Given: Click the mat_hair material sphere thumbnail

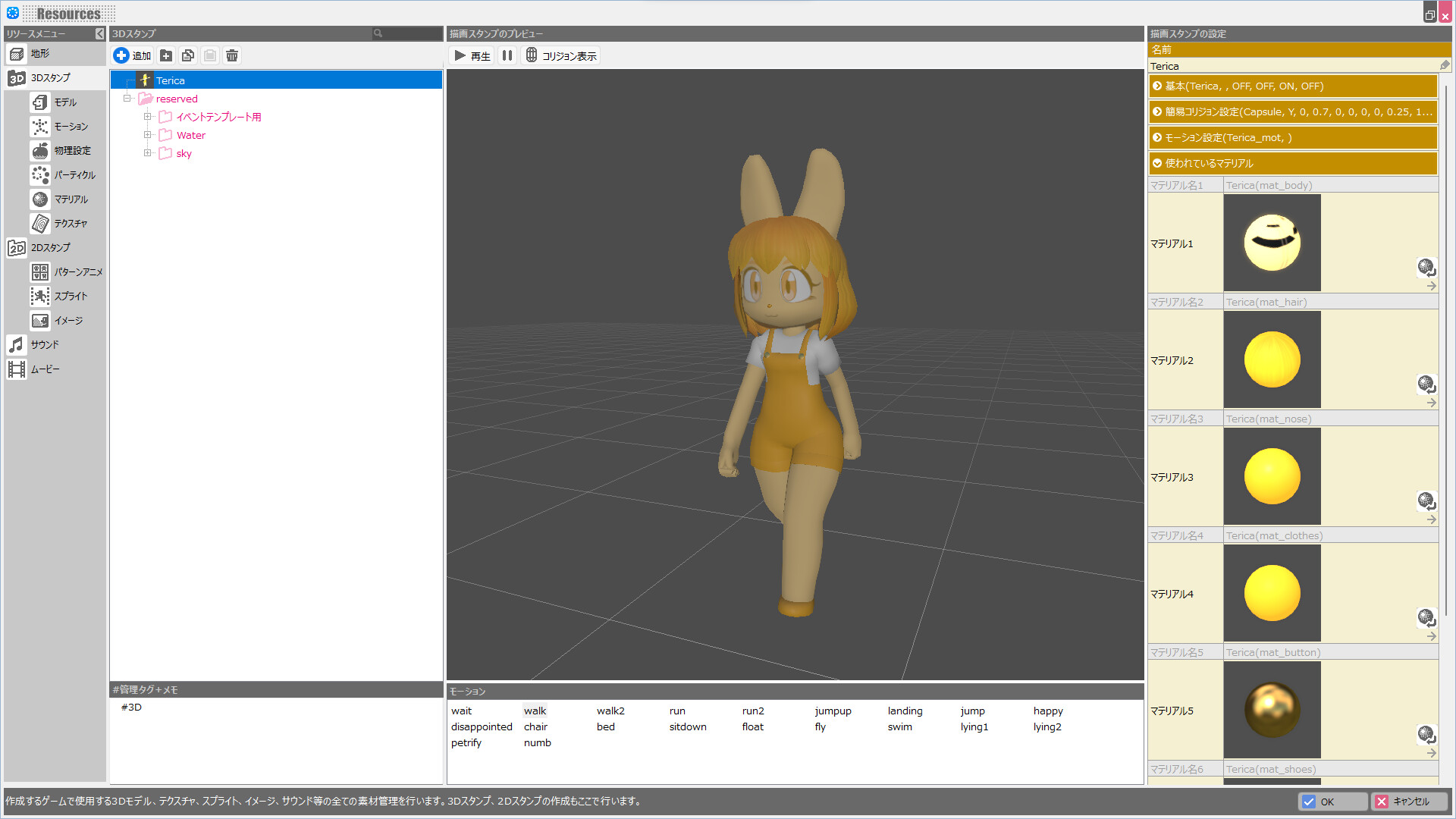Looking at the screenshot, I should coord(1272,360).
